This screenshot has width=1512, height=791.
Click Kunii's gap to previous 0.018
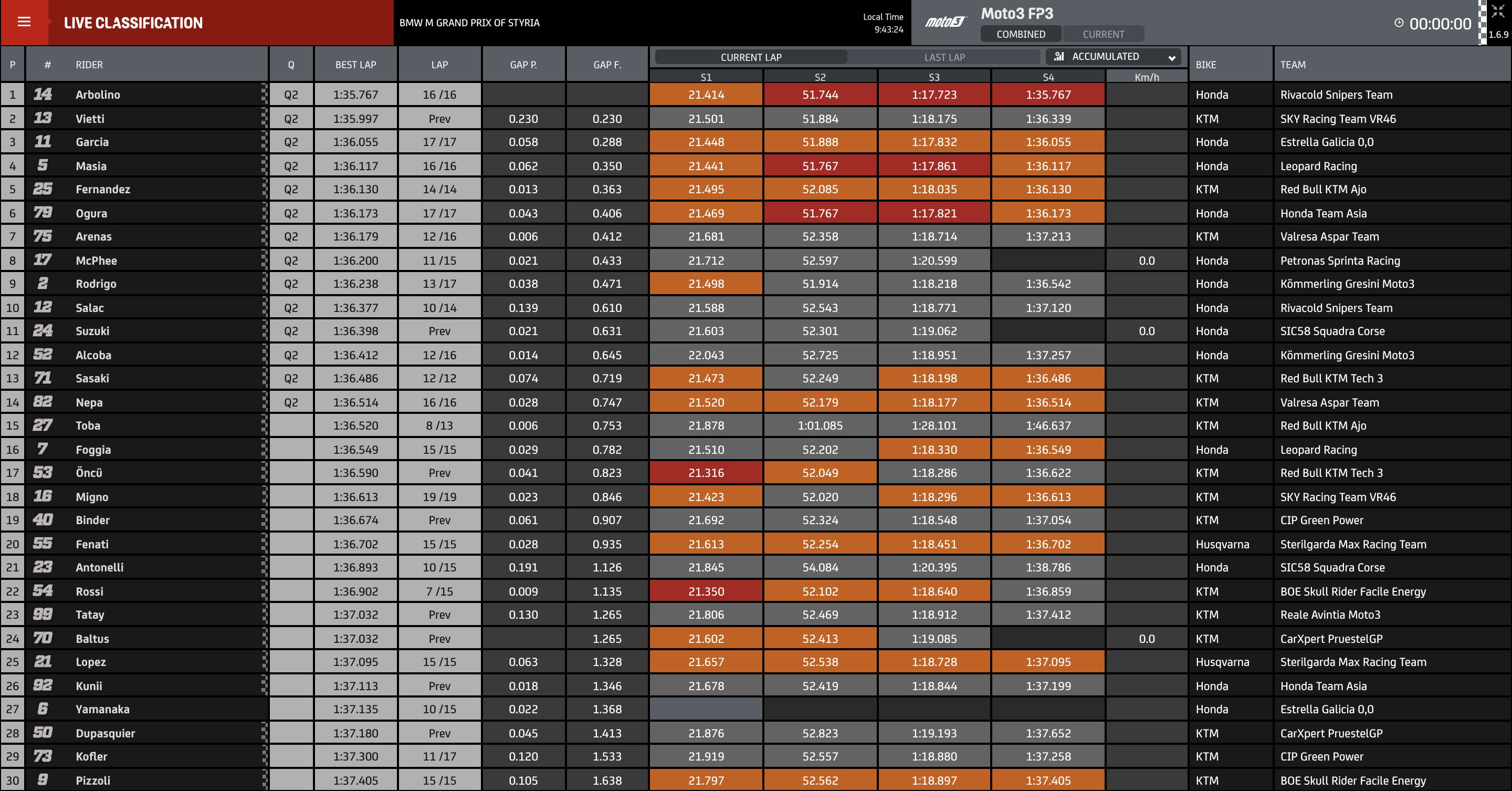tap(523, 686)
